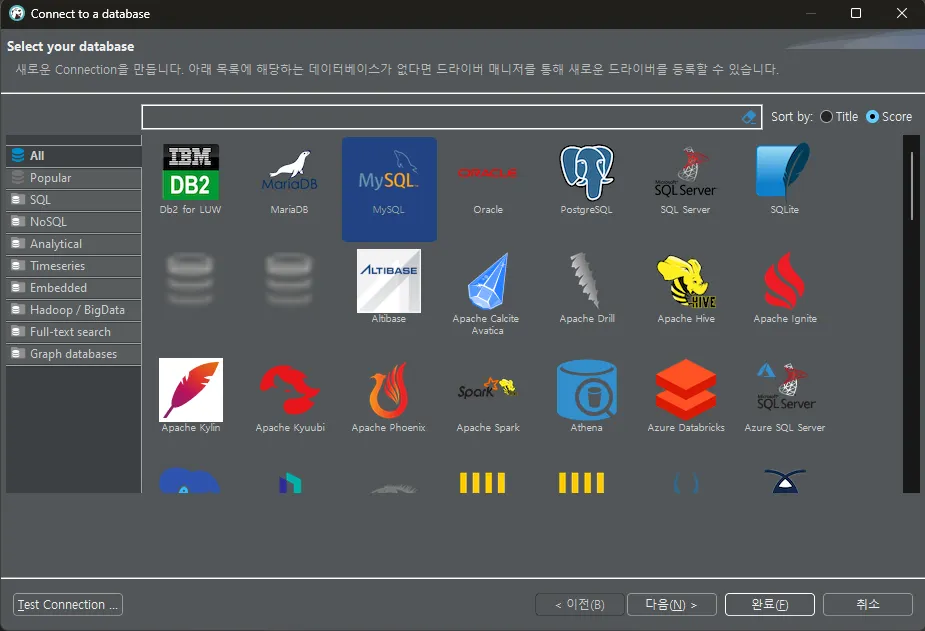Viewport: 925px width, 631px height.
Task: Choose the Azure Databricks icon
Action: point(685,396)
